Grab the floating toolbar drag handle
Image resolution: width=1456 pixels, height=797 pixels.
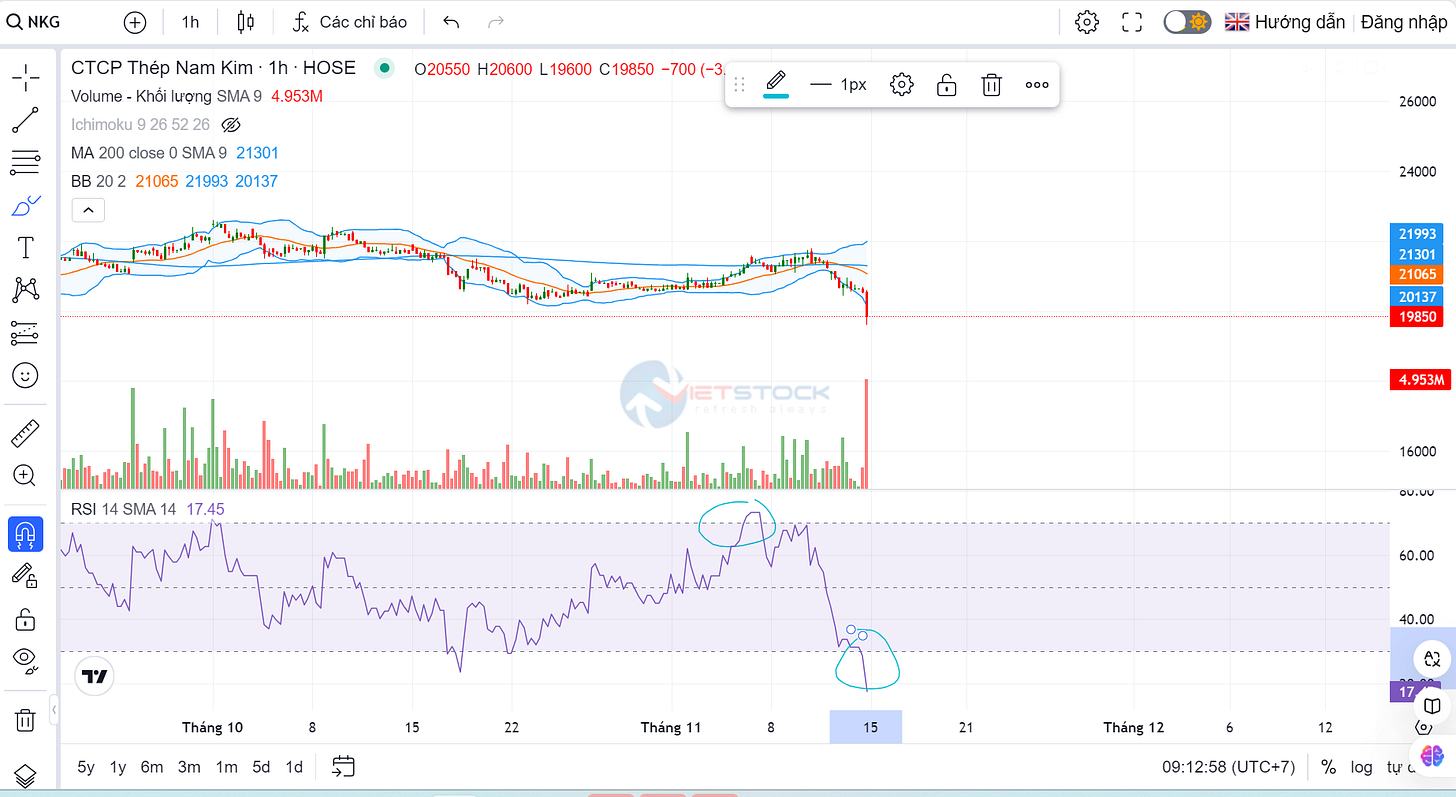pyautogui.click(x=740, y=85)
